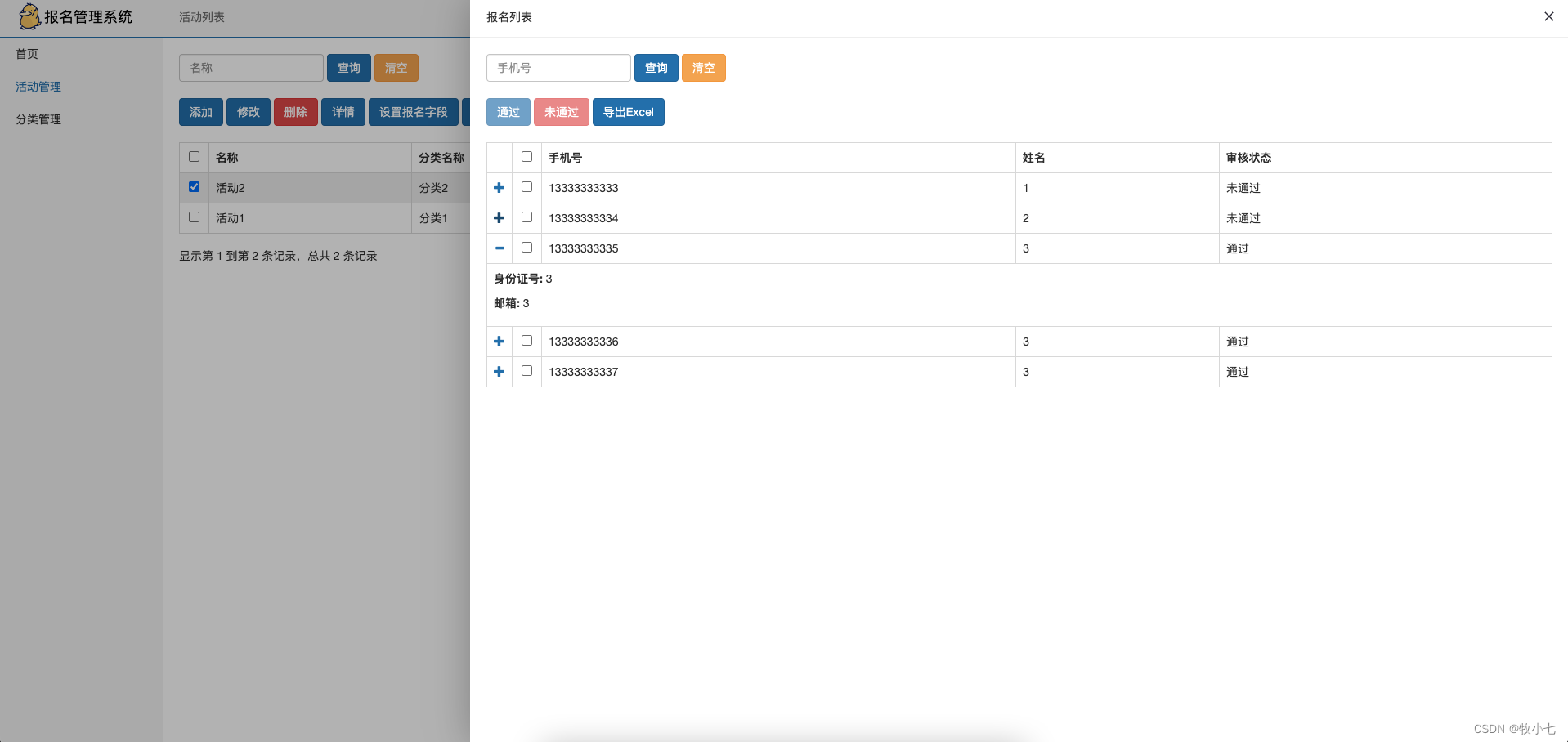Expand row 13333333334 details
1568x742 pixels.
500,218
